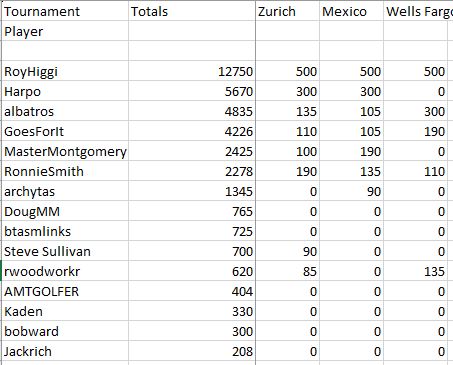This screenshot has height=365, width=453.
Task: Select the Totals column header cell
Action: (192, 11)
